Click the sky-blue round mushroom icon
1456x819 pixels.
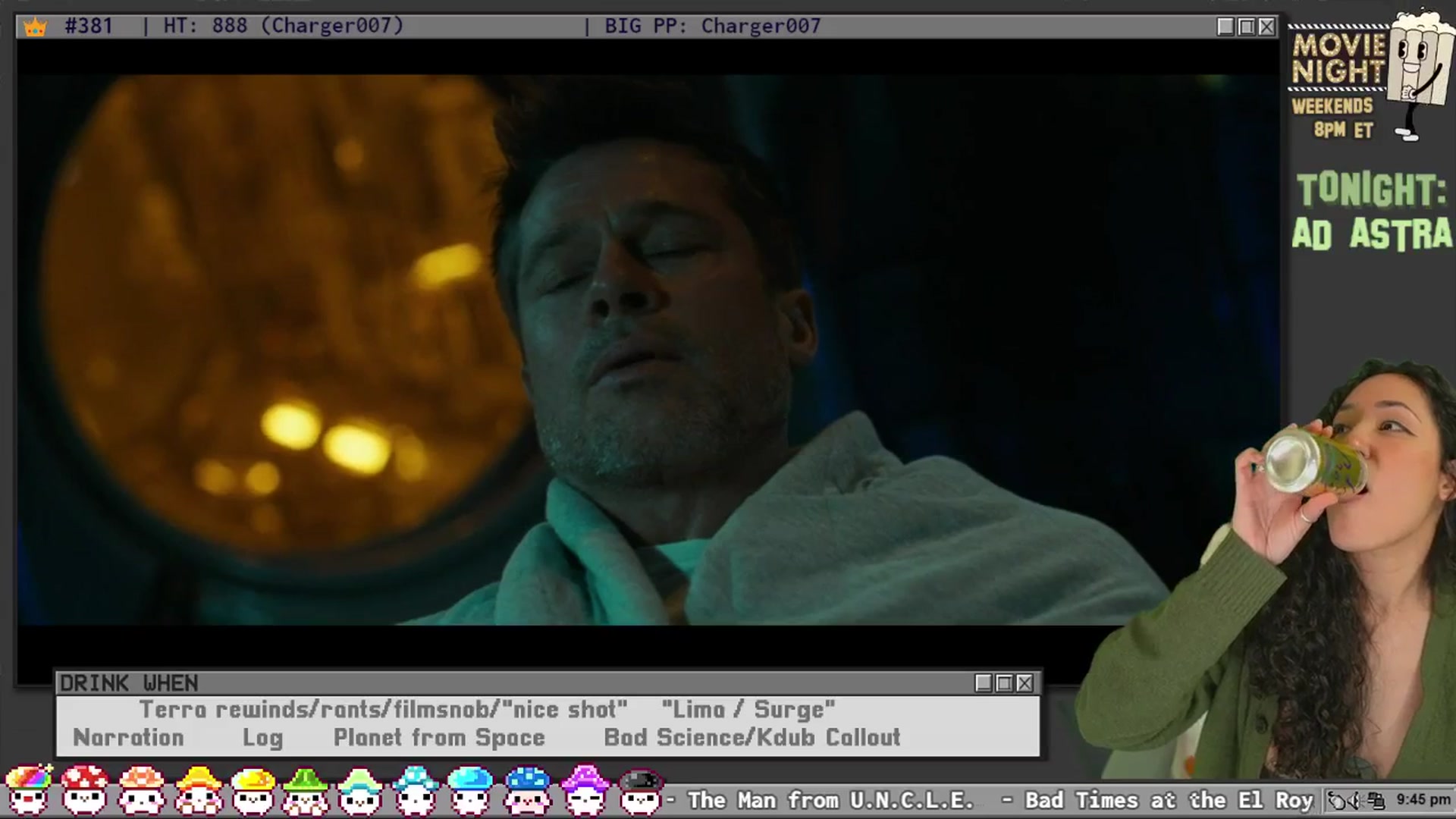coord(471,790)
